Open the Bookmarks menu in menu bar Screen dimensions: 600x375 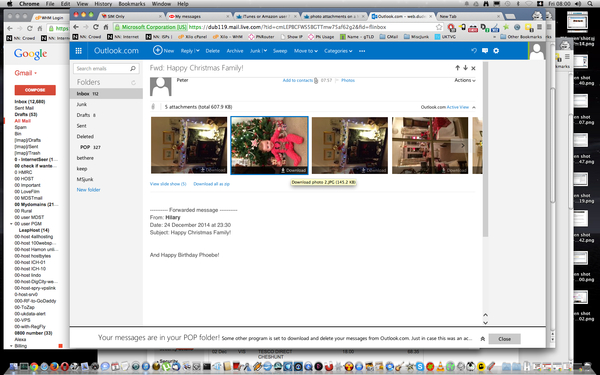(x=132, y=3)
